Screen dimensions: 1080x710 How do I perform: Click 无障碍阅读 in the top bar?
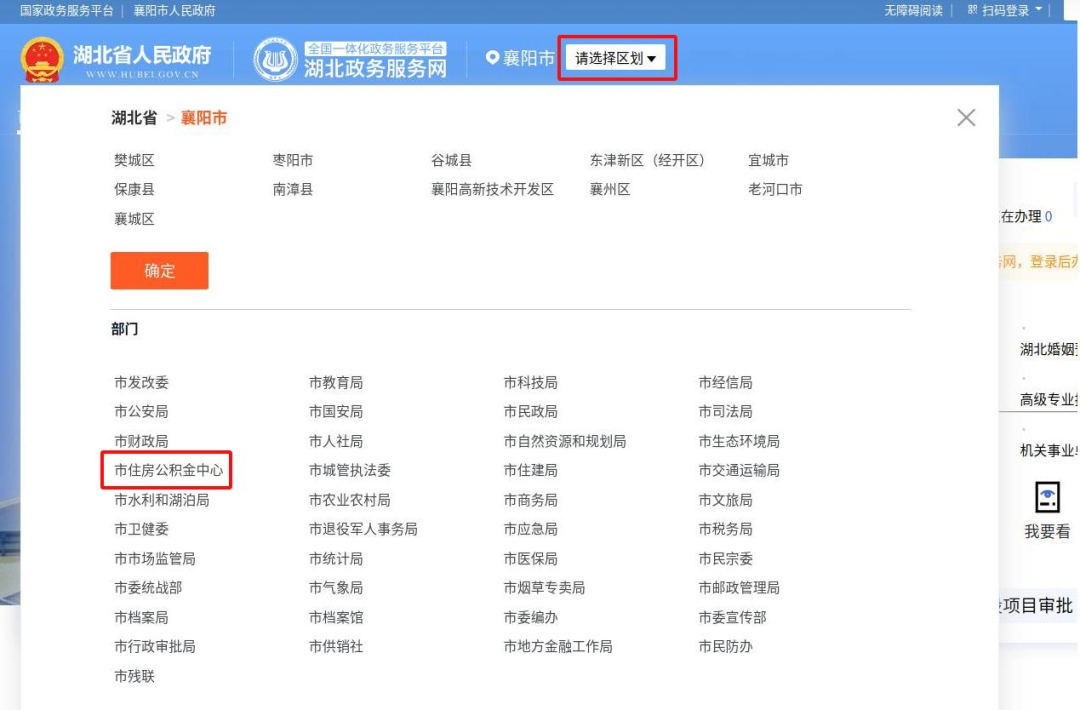913,10
